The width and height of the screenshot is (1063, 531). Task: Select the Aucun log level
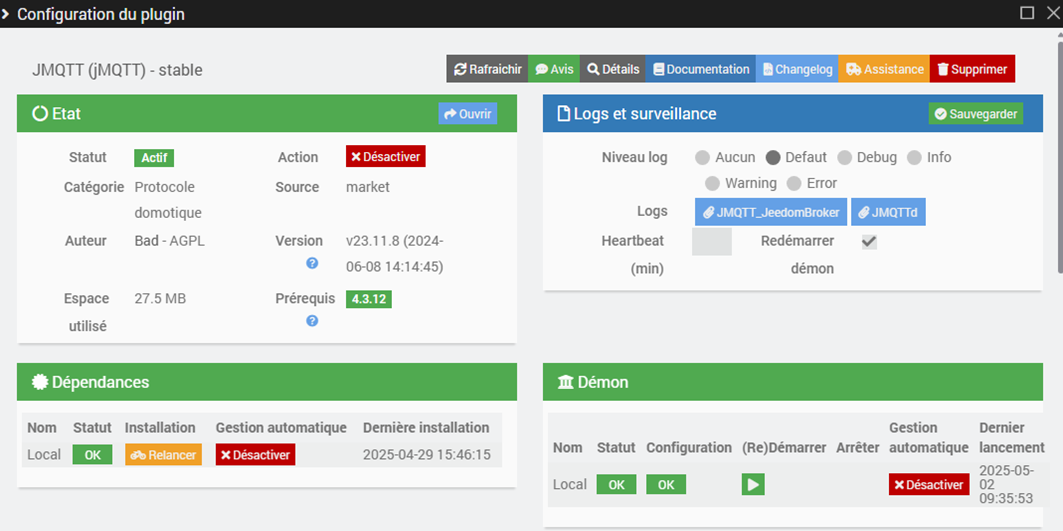click(x=702, y=157)
